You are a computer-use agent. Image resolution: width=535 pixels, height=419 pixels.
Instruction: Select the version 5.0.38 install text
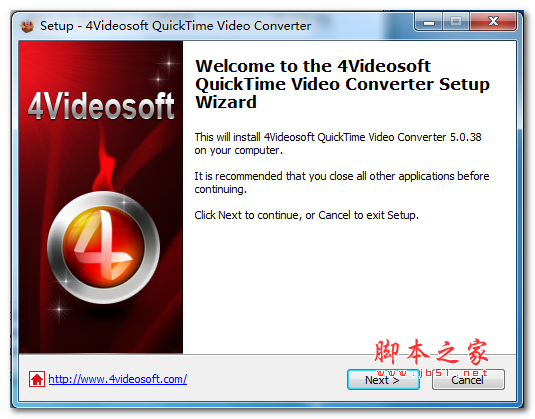pos(338,144)
